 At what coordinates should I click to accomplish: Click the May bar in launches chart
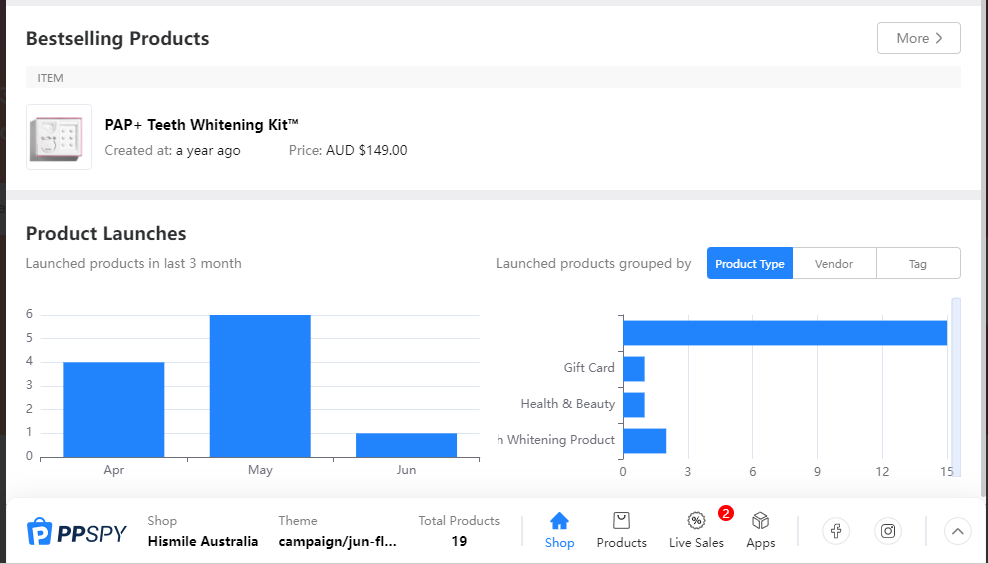260,386
